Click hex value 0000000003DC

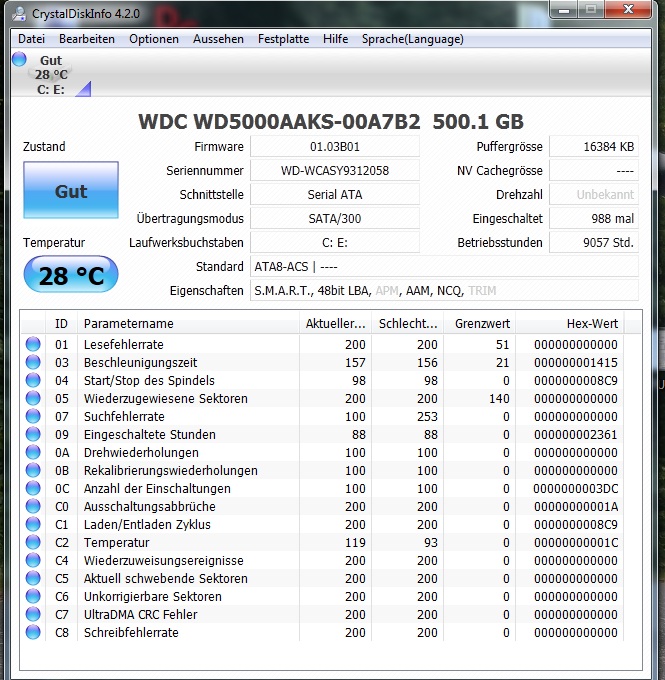(576, 488)
